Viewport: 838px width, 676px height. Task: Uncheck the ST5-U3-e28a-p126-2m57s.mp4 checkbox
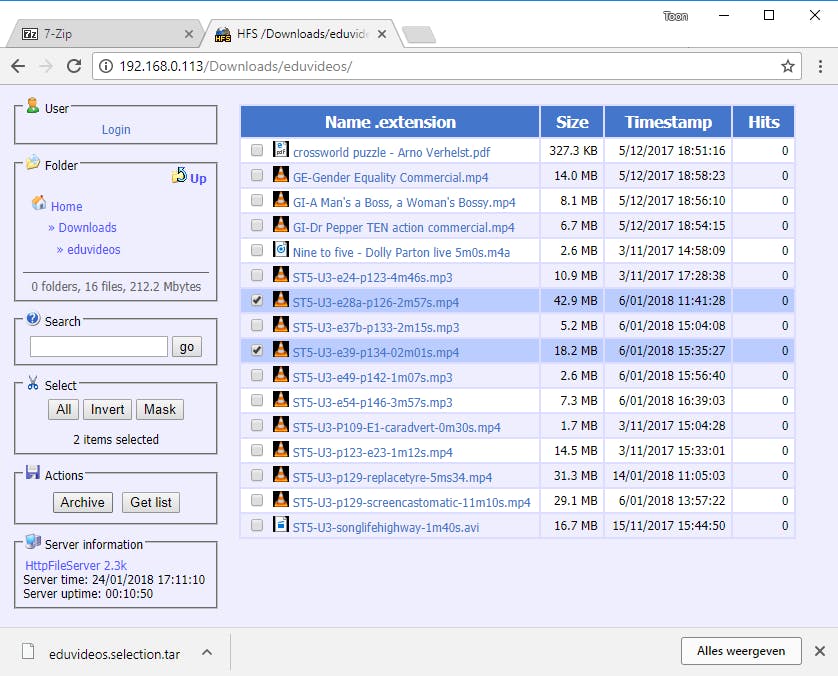click(257, 300)
